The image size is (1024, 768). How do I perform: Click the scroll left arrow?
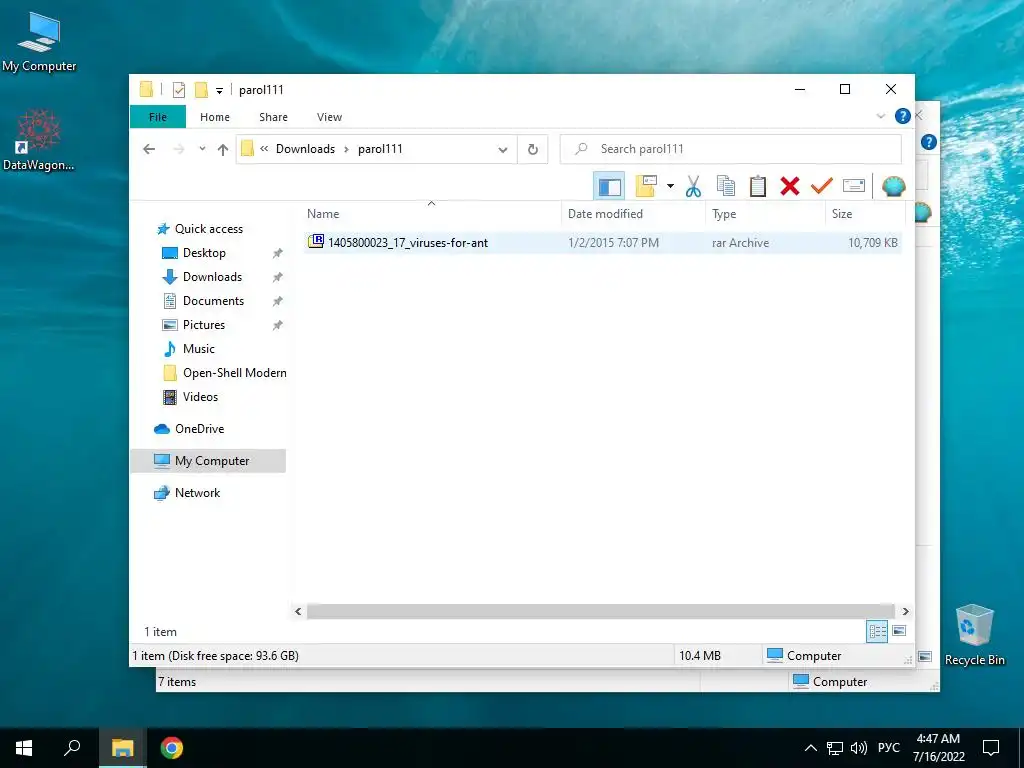(x=298, y=611)
